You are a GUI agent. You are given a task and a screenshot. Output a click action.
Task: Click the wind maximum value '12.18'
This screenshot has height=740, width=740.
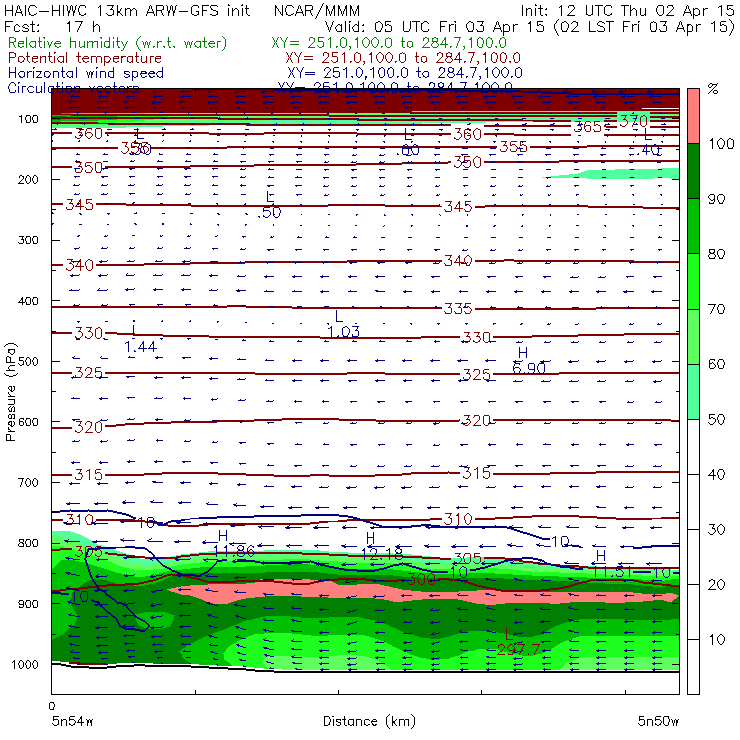coord(382,553)
